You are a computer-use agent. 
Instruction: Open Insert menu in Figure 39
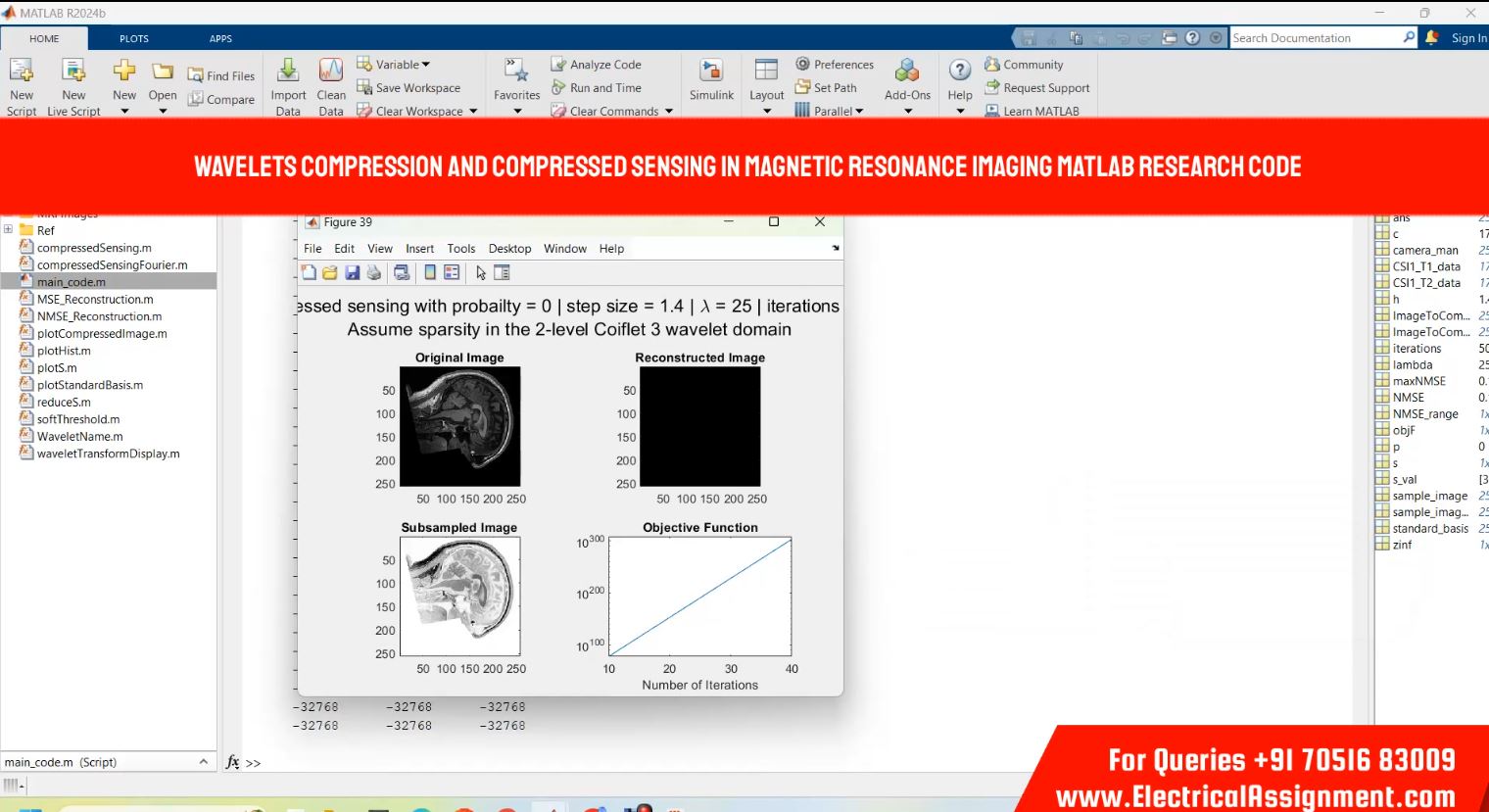[419, 249]
